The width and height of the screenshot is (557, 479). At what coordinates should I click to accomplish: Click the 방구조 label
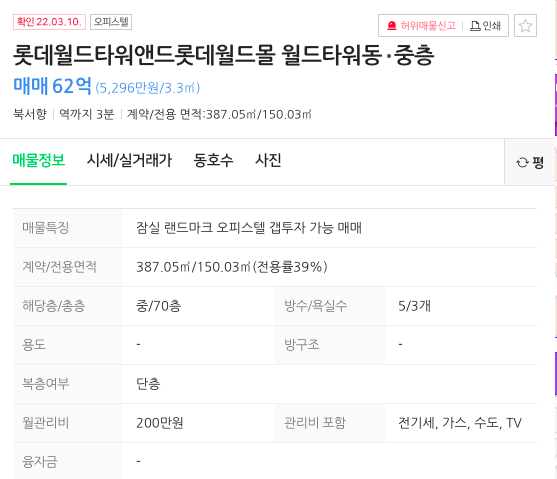(302, 345)
